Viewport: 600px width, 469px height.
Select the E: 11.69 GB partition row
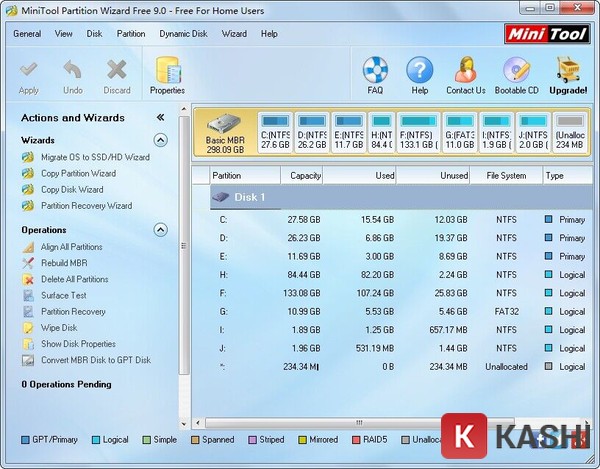pyautogui.click(x=401, y=256)
